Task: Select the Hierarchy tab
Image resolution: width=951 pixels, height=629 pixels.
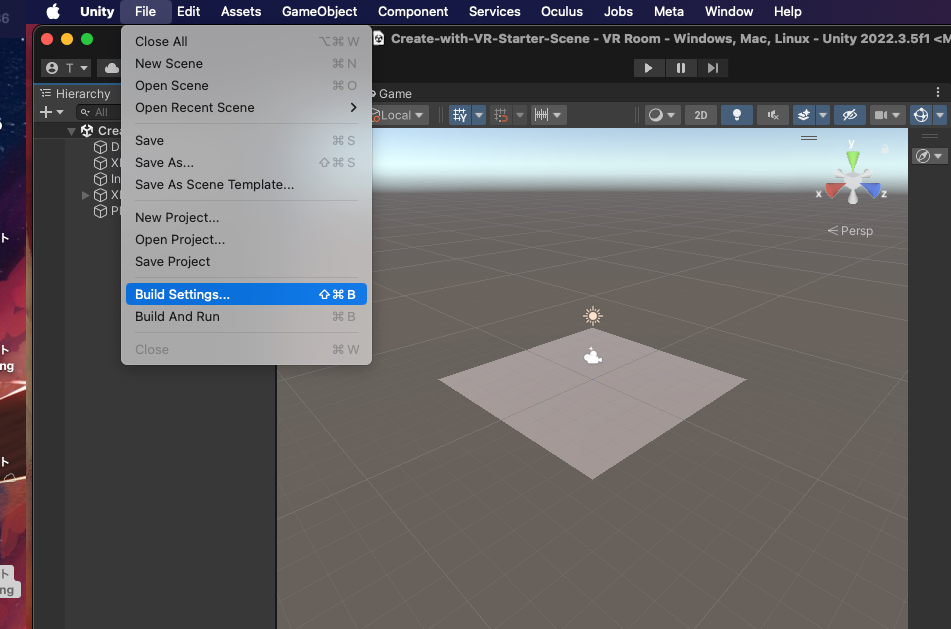Action: pyautogui.click(x=76, y=93)
